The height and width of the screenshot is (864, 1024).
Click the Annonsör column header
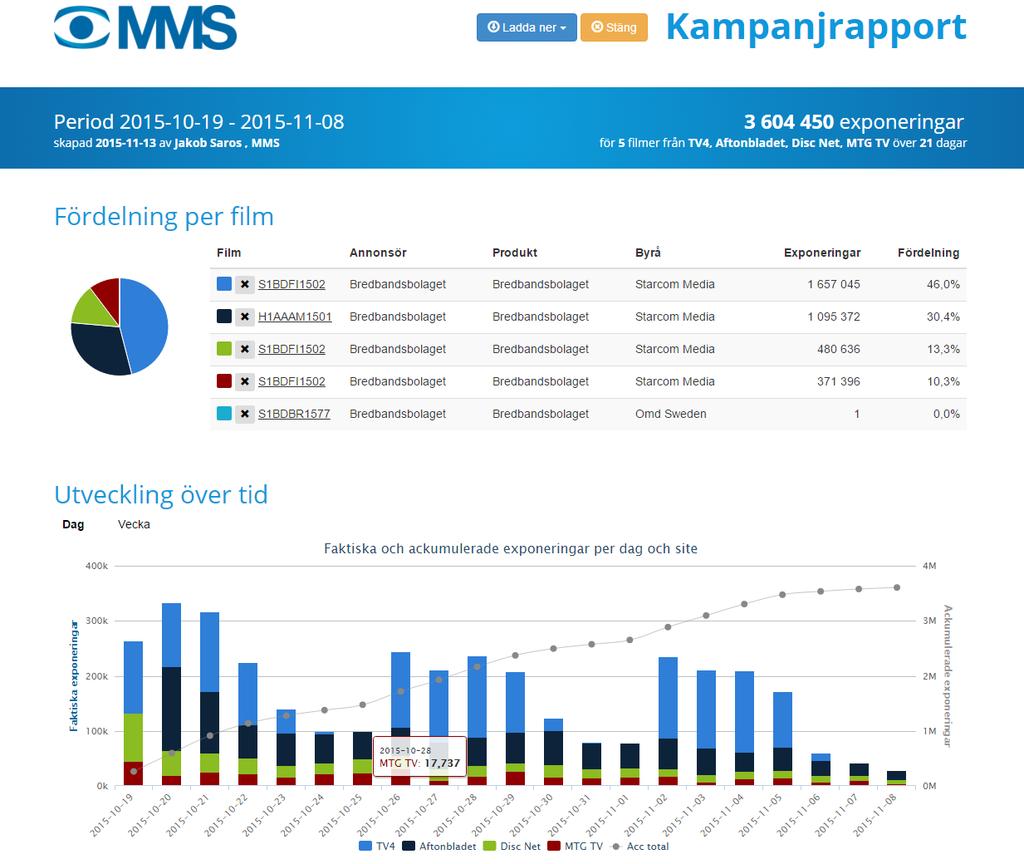377,253
